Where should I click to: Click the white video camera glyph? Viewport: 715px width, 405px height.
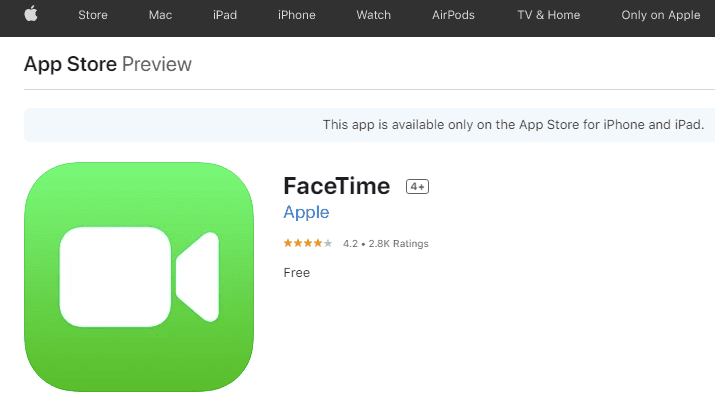point(140,277)
